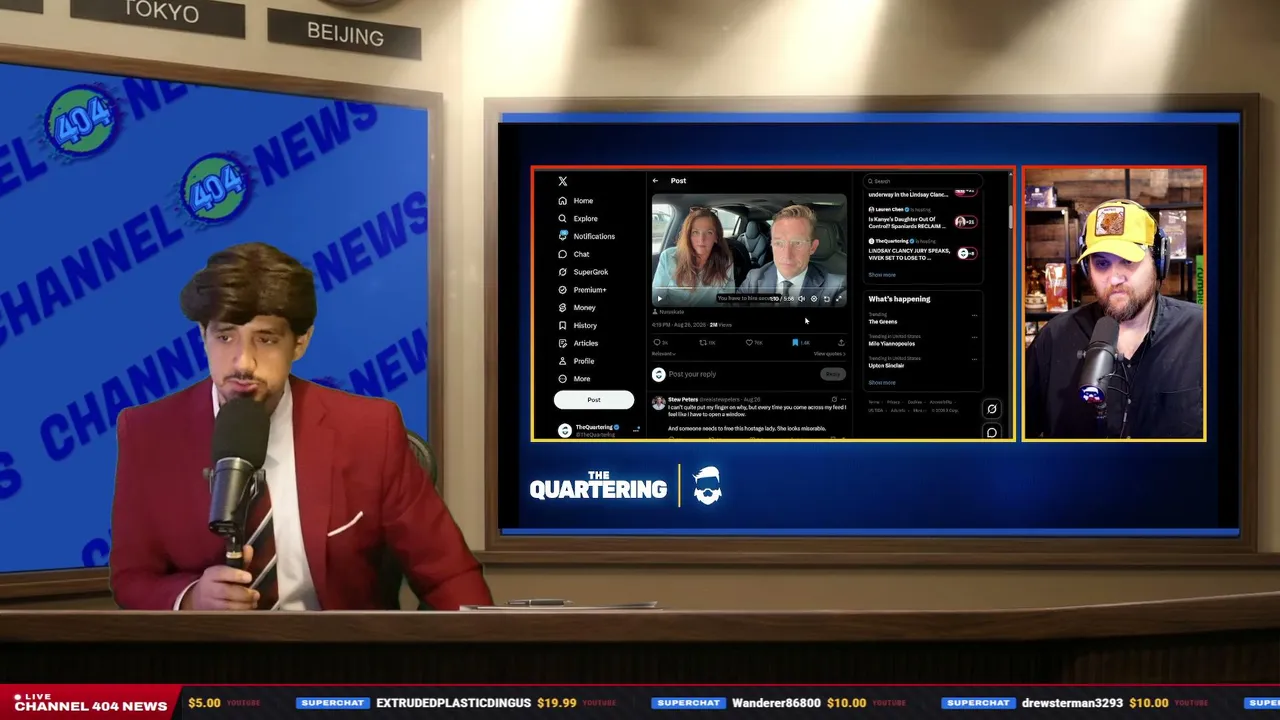Image resolution: width=1280 pixels, height=720 pixels.
Task: Enter video fullscreen mode
Action: coord(839,299)
